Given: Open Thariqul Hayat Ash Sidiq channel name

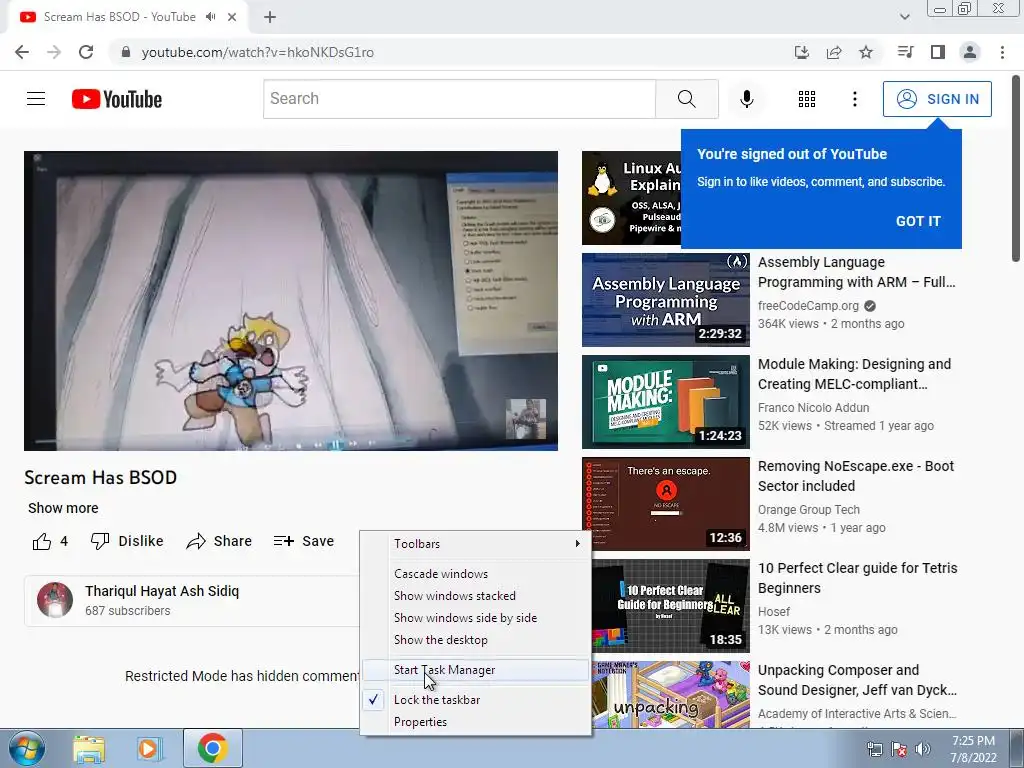Looking at the screenshot, I should point(162,591).
